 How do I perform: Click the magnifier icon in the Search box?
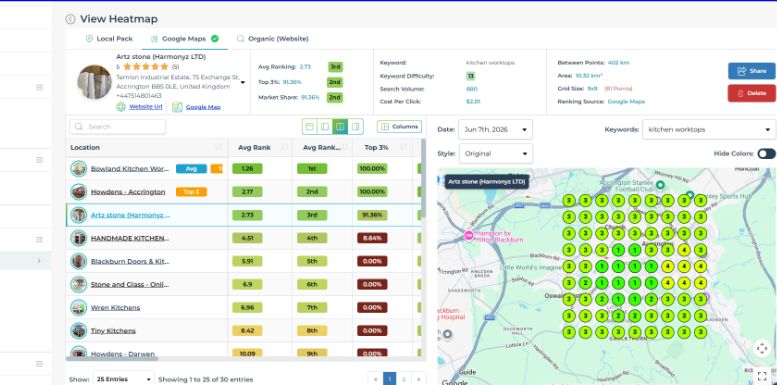tap(79, 127)
